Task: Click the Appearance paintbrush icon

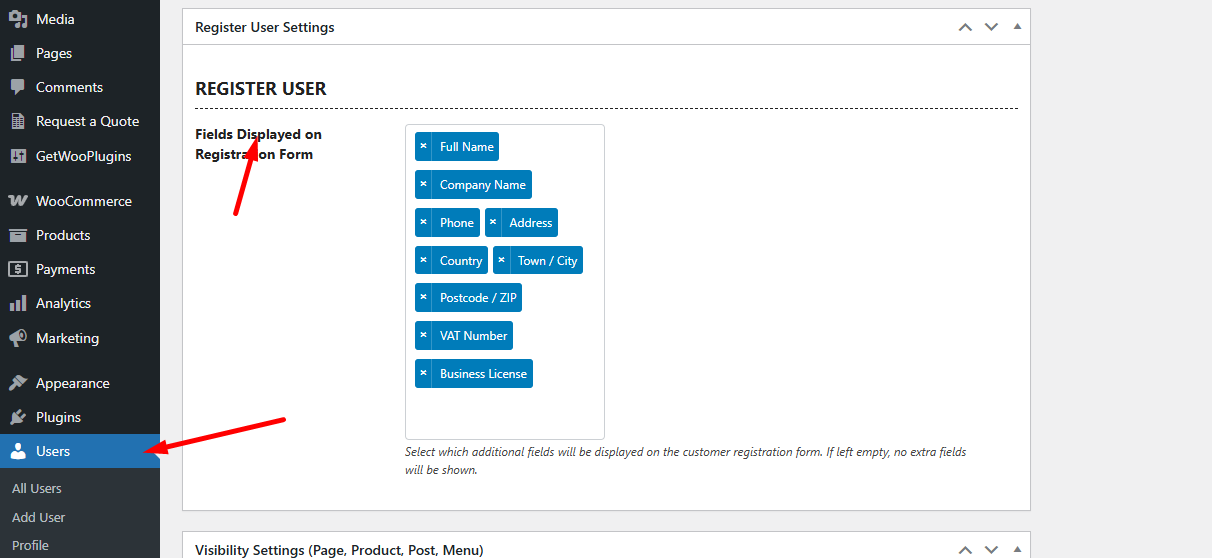Action: coord(18,383)
